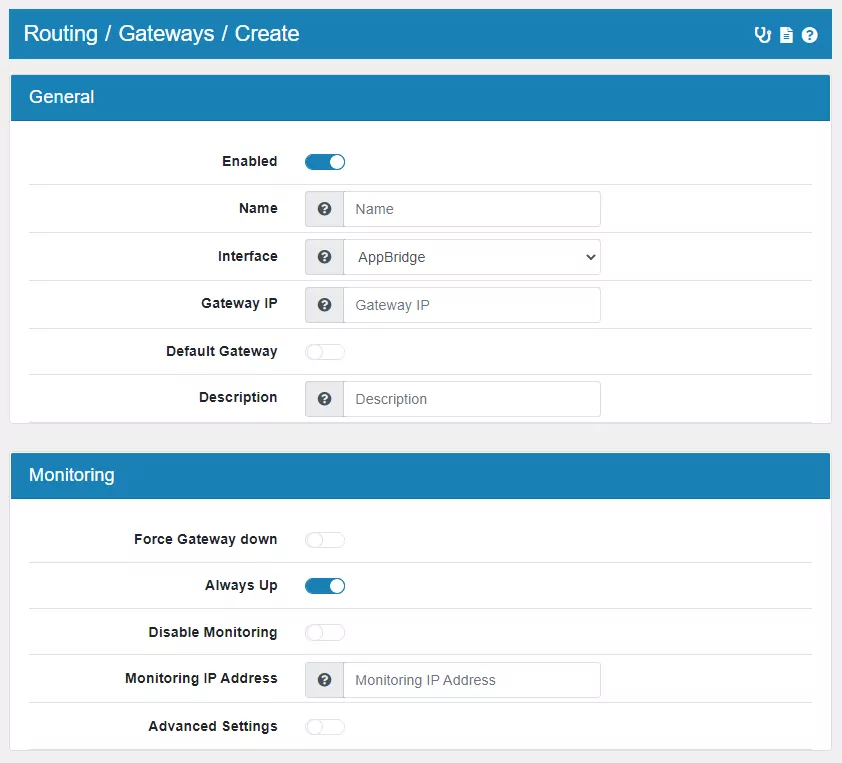The image size is (842, 763).
Task: Click the help icon beside the Name field
Action: coord(325,208)
